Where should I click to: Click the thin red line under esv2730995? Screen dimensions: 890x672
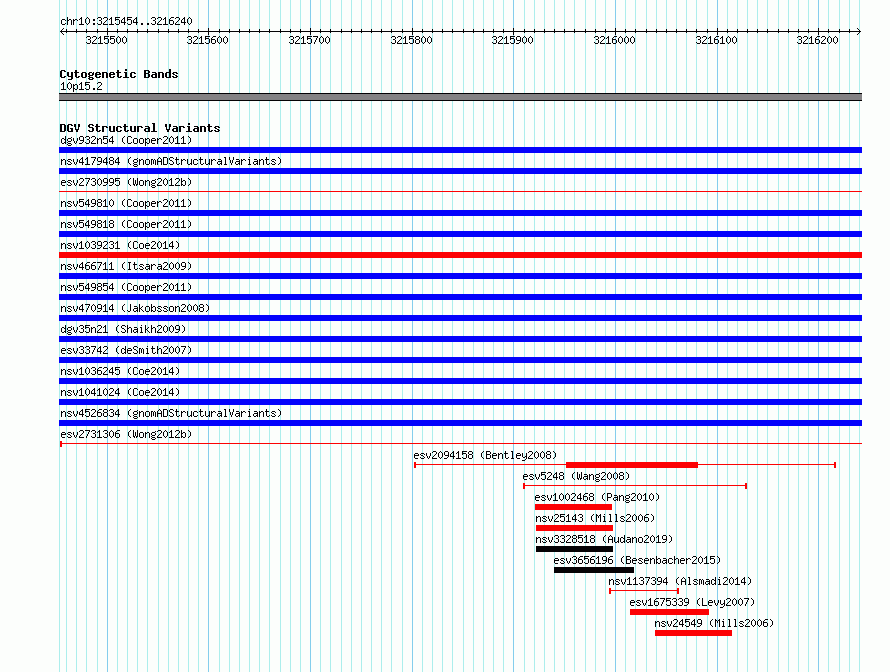pyautogui.click(x=460, y=192)
